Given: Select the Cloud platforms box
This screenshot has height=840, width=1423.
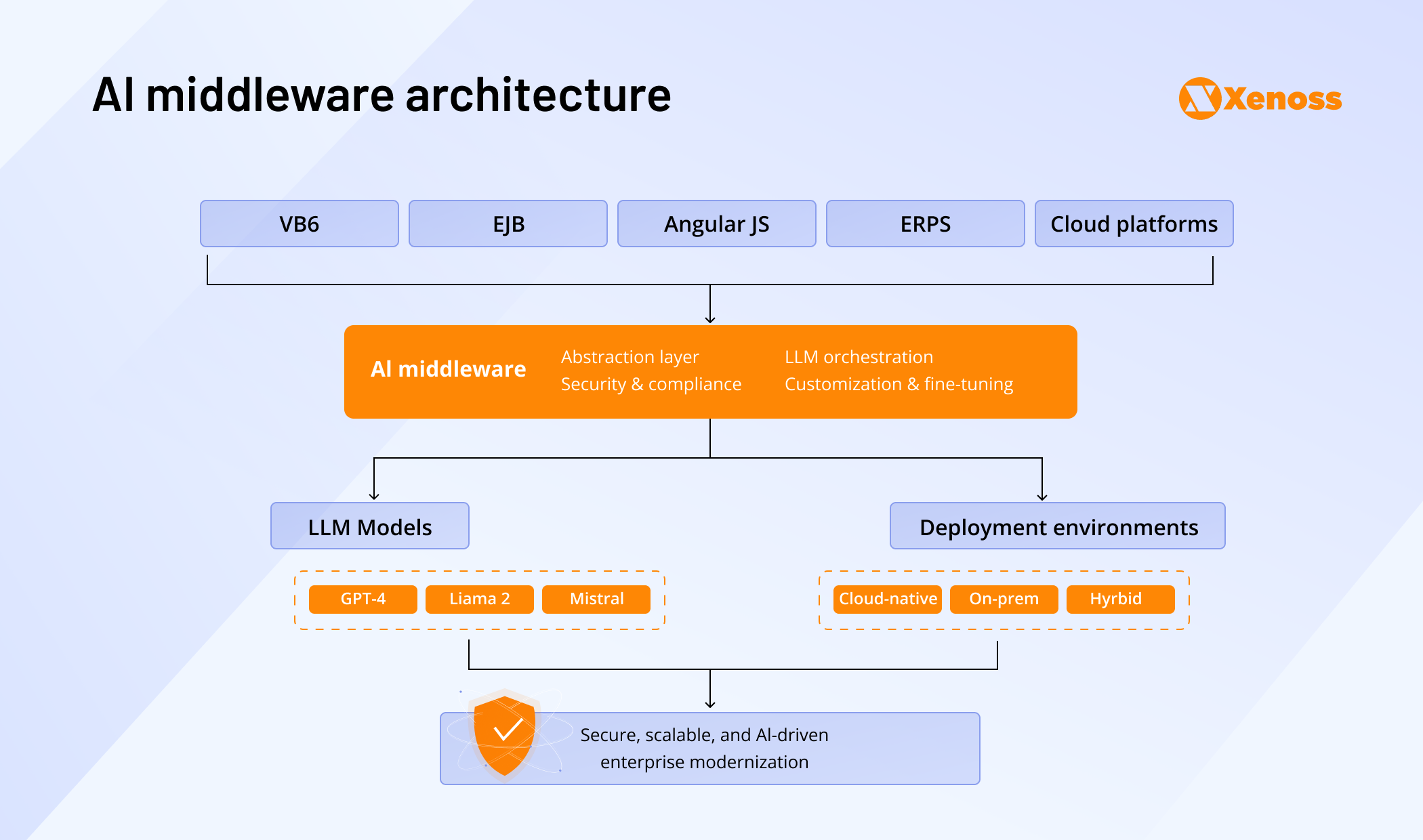Looking at the screenshot, I should (1134, 224).
